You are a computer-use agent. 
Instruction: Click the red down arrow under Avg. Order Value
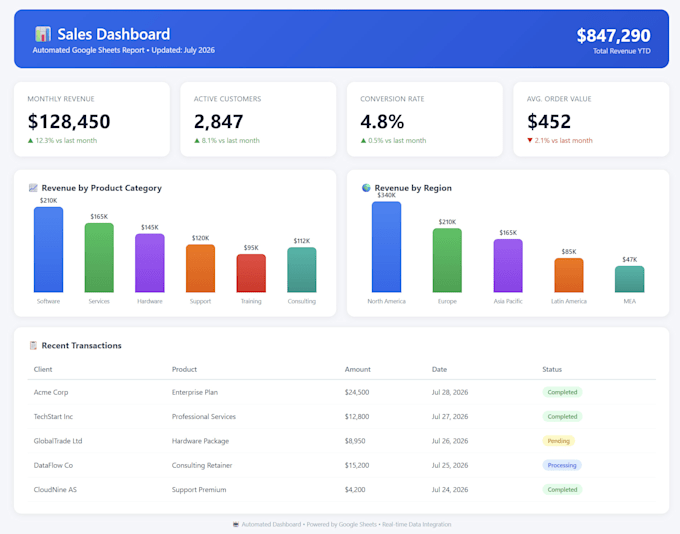point(530,141)
